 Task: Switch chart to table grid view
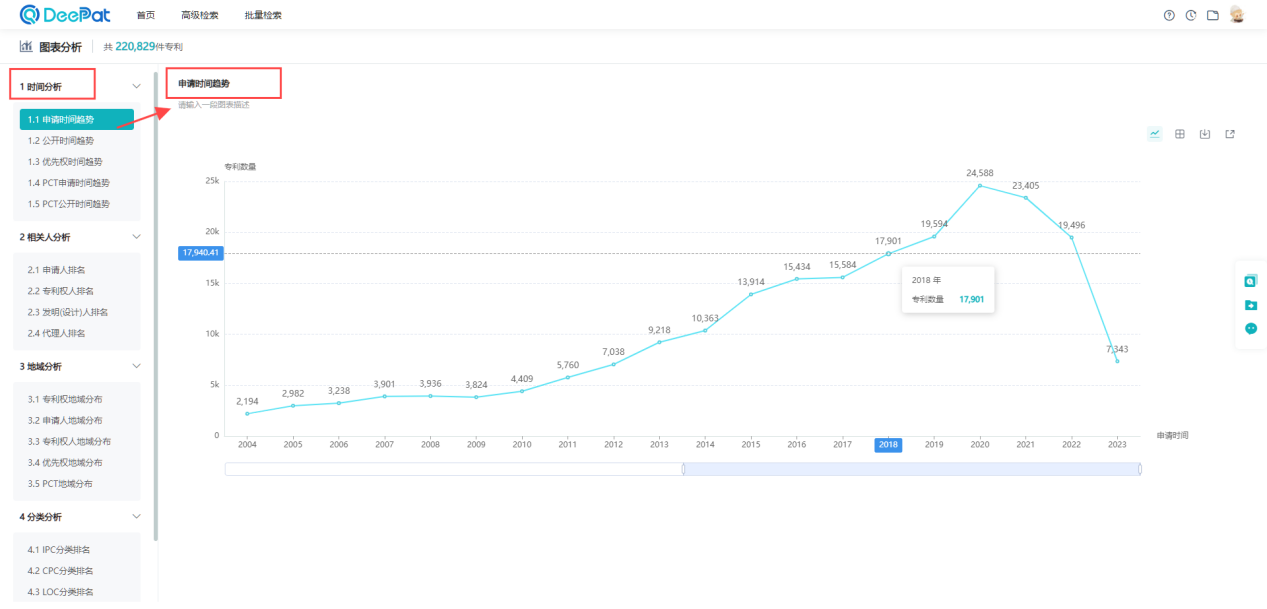click(1180, 134)
